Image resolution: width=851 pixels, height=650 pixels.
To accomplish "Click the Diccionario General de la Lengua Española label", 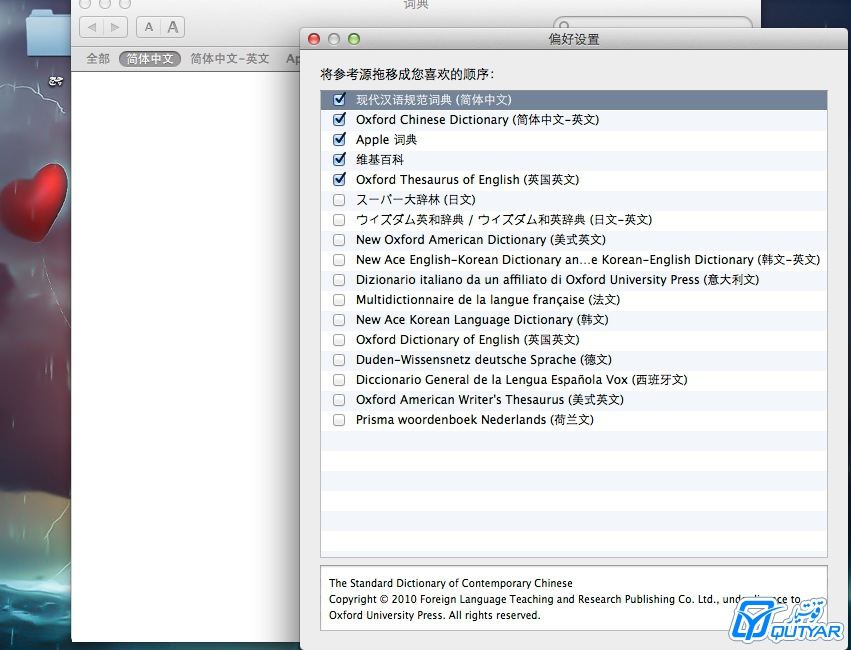I will tap(522, 380).
